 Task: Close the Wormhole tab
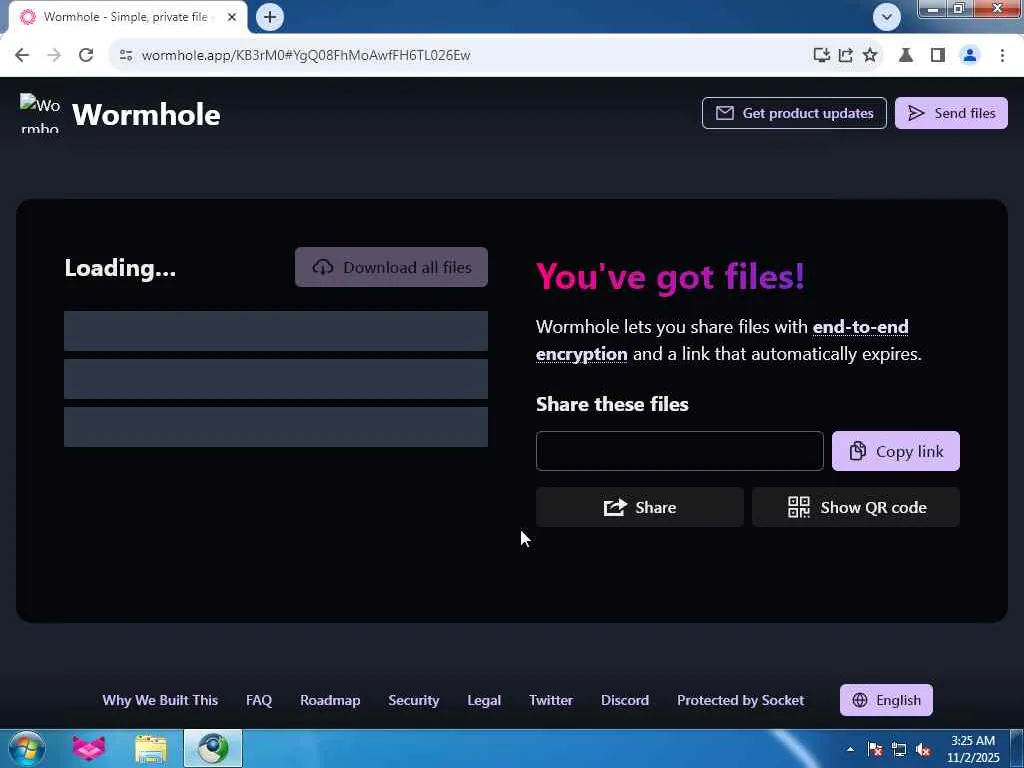click(x=232, y=17)
